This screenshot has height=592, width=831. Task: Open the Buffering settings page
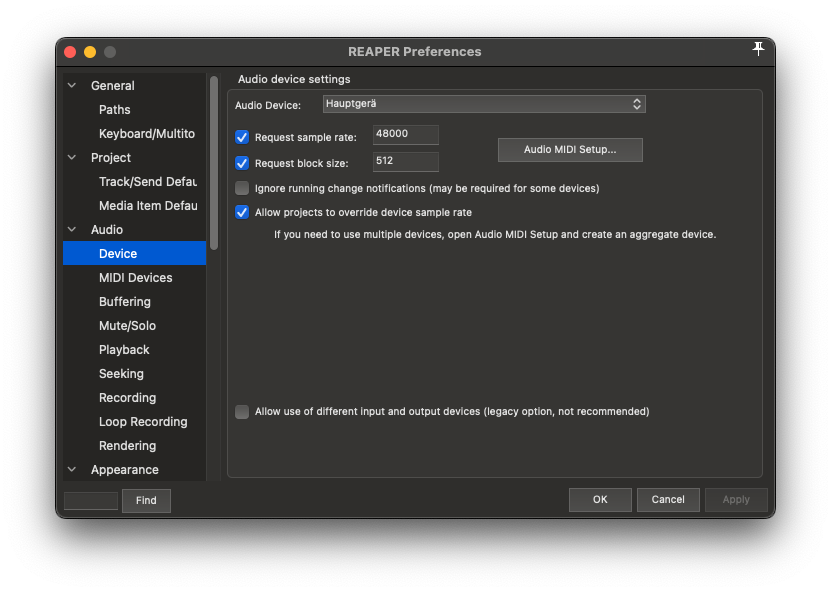125,302
